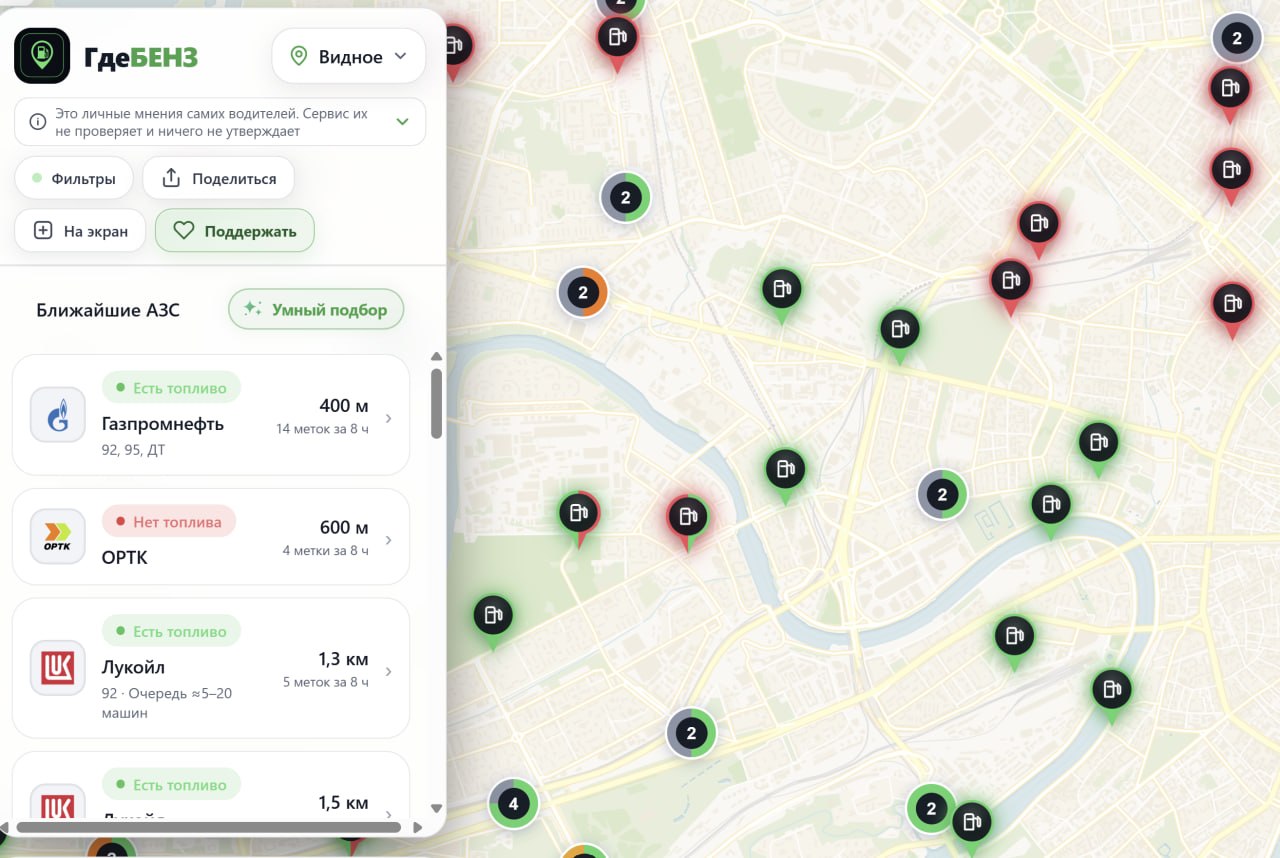Select the Газпромнефть station name
Viewport: 1280px width, 858px height.
pyautogui.click(x=163, y=424)
